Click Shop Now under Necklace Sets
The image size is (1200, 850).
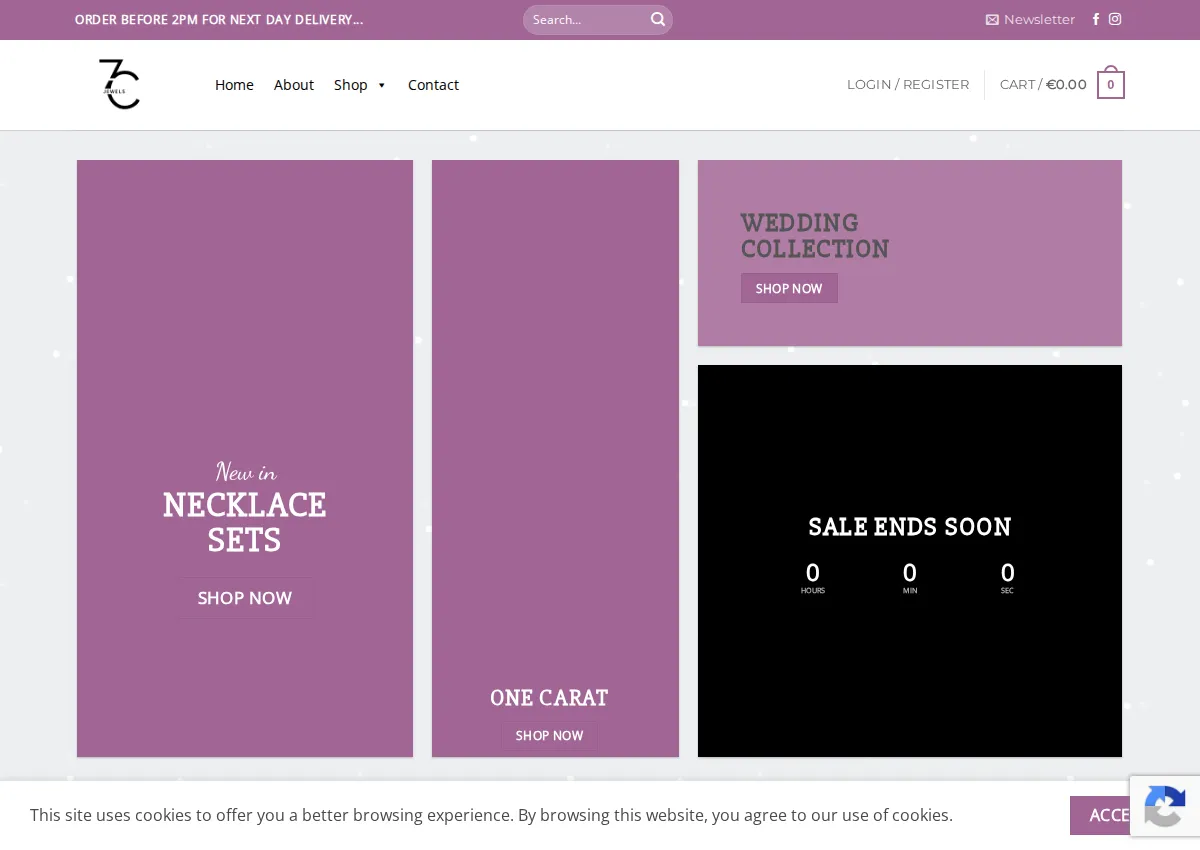point(245,598)
